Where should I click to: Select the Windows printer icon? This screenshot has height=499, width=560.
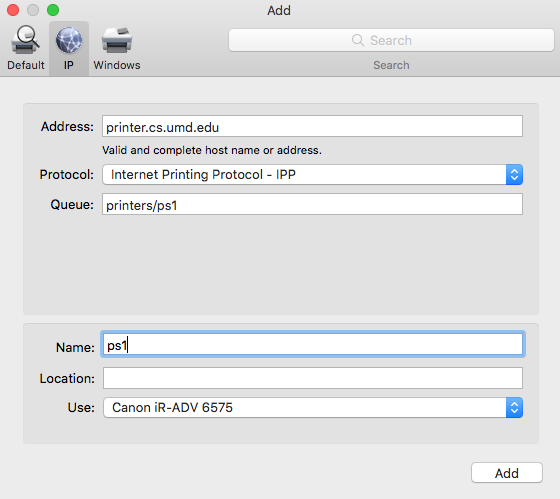point(117,40)
